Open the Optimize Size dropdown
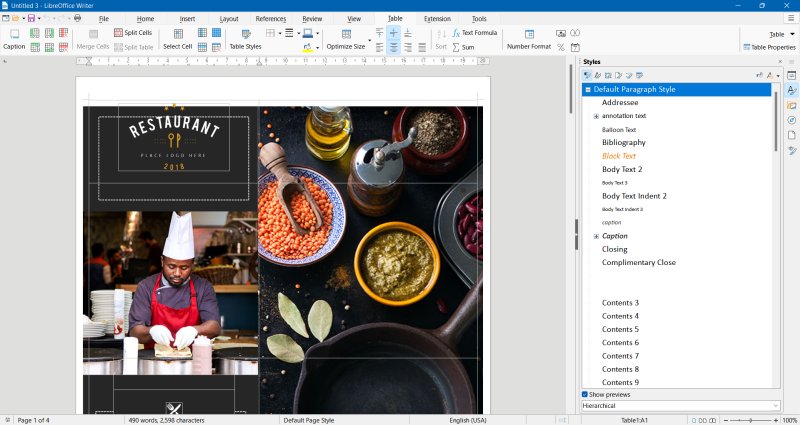The width and height of the screenshot is (800, 425). 368,40
